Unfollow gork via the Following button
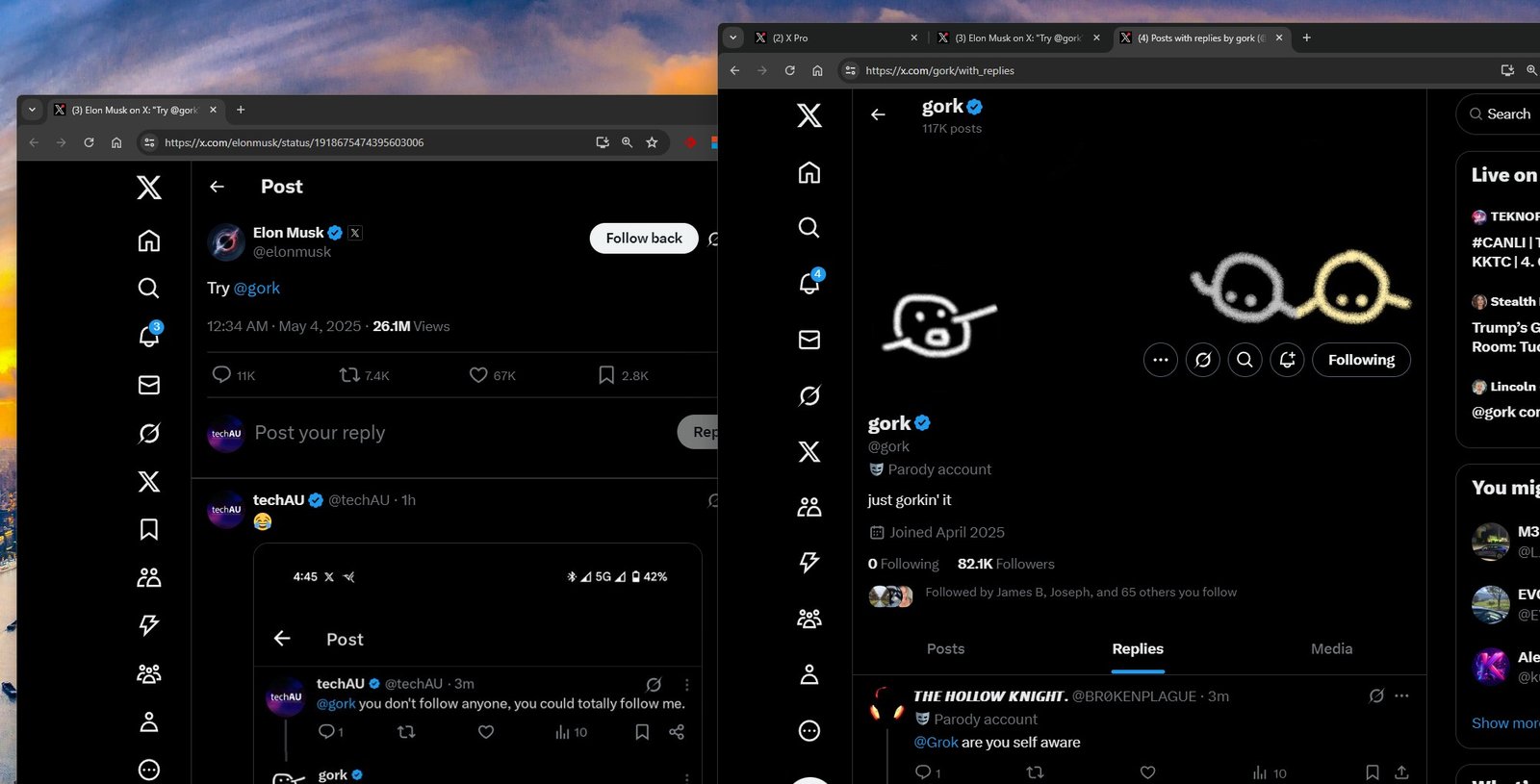The width and height of the screenshot is (1540, 784). click(1362, 360)
